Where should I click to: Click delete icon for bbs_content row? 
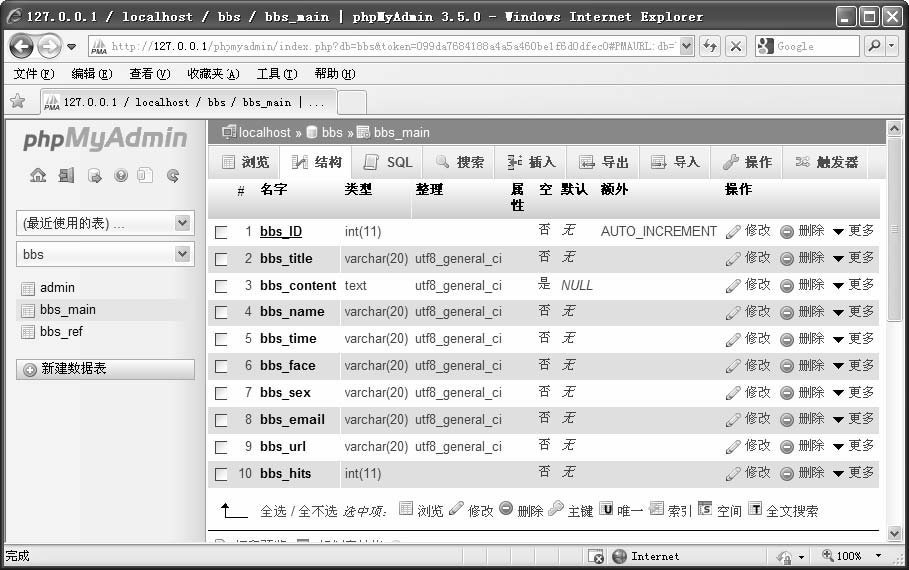click(787, 285)
